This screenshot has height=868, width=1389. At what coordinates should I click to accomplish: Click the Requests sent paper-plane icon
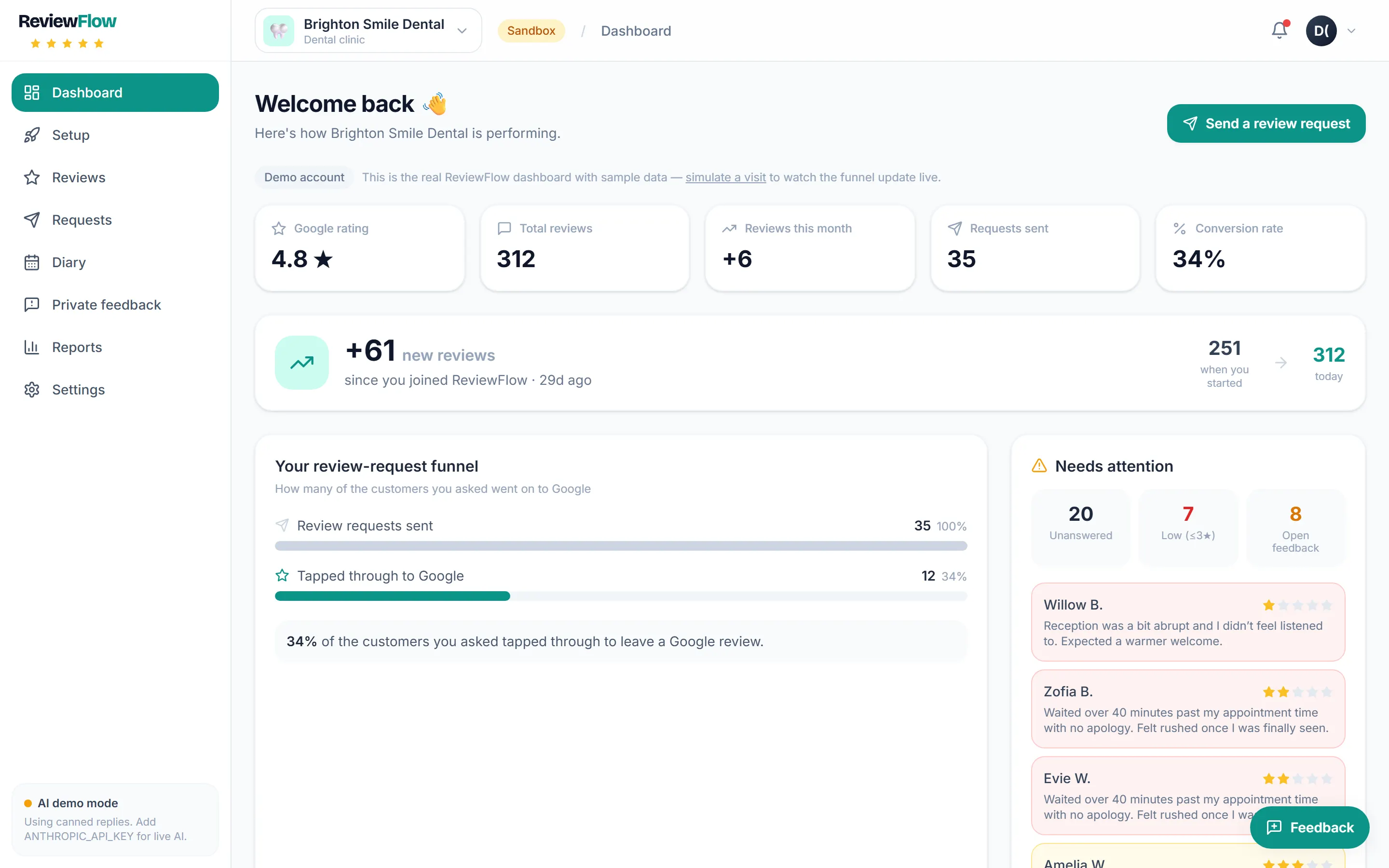tap(954, 229)
